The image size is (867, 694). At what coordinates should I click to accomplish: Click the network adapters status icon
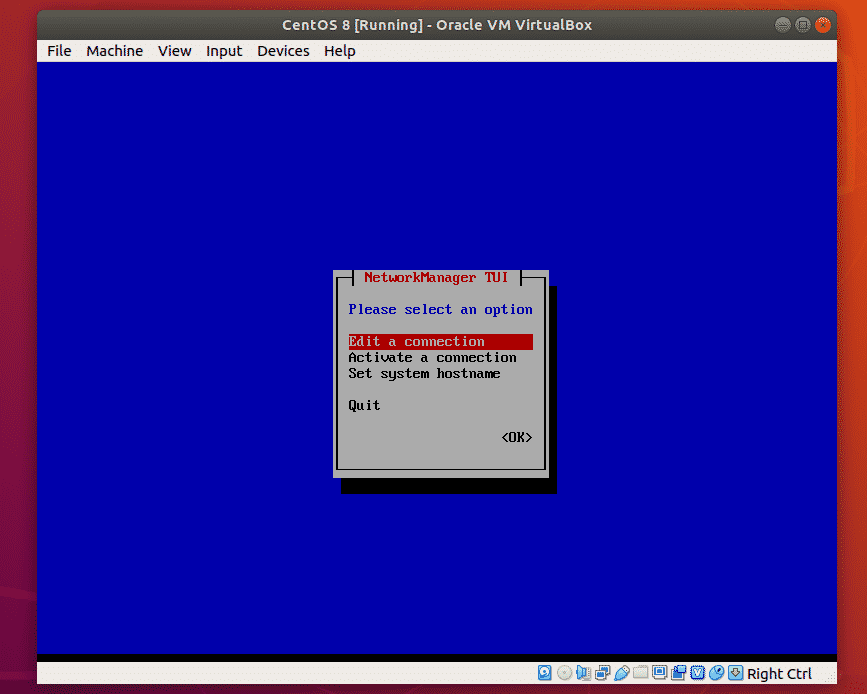click(x=603, y=672)
